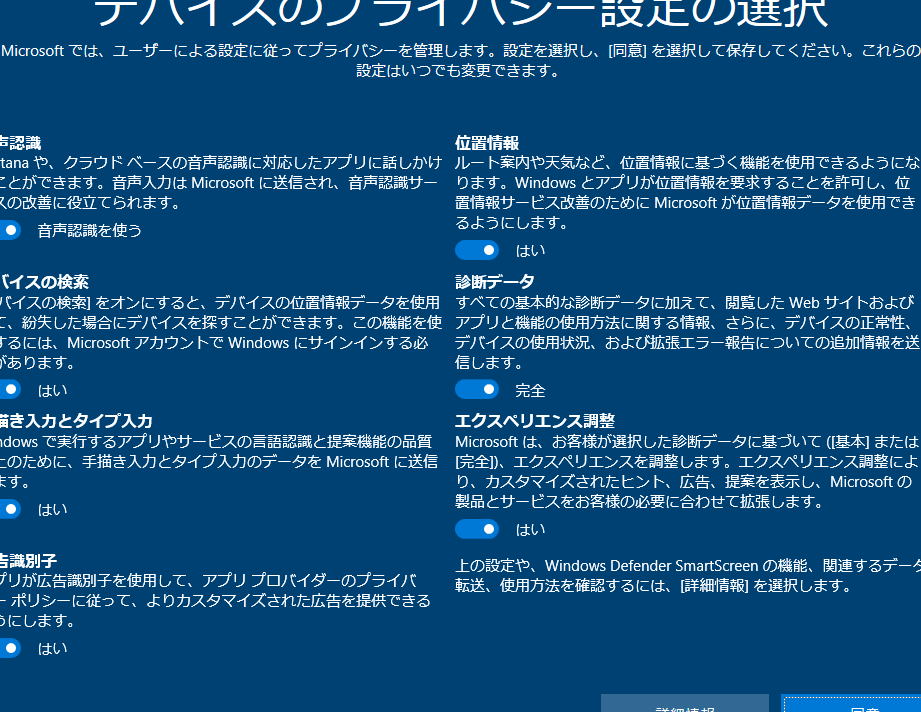Click the 完全 label beside diagnostics toggle
This screenshot has height=712, width=921.
(x=530, y=390)
